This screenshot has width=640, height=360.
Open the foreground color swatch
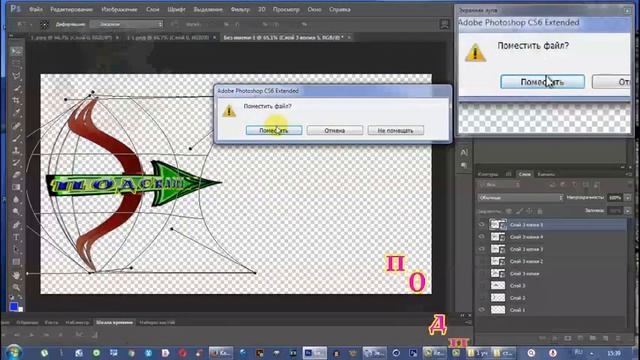click(13, 306)
